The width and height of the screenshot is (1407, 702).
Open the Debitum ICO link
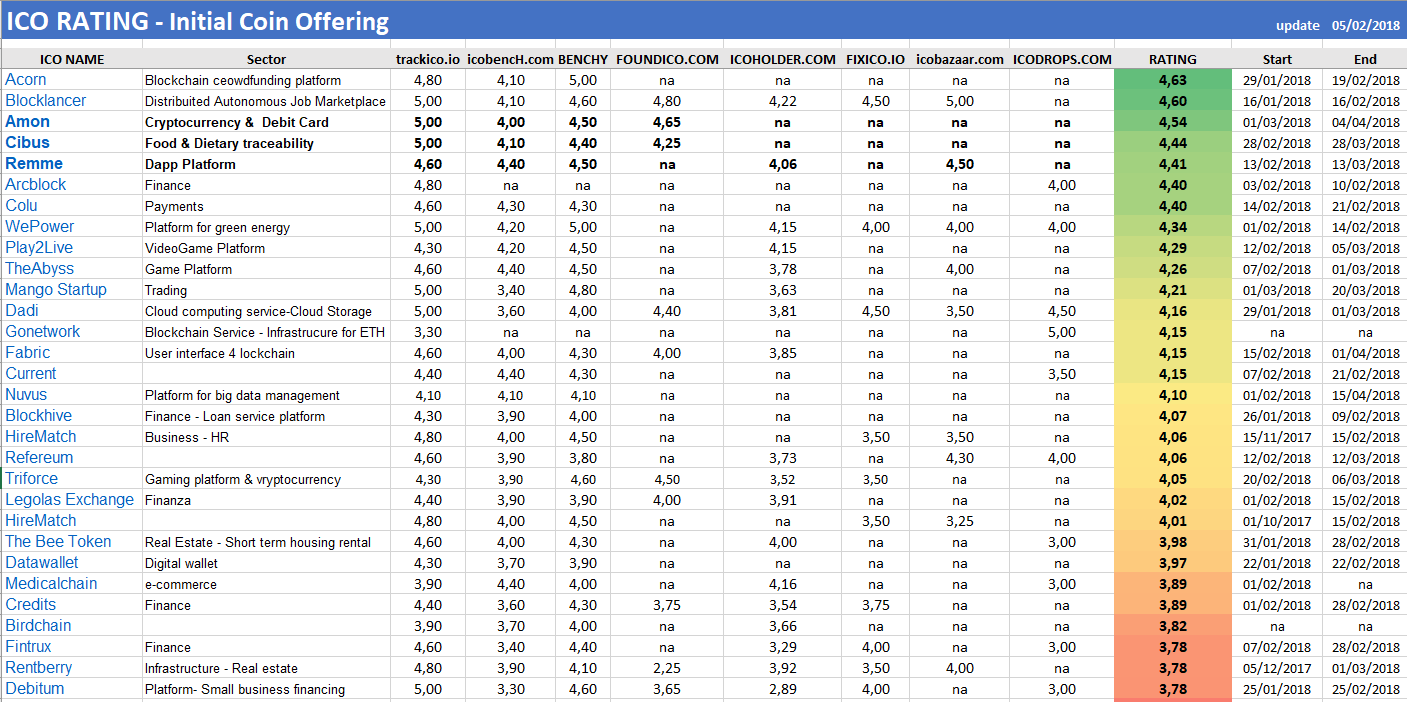pyautogui.click(x=35, y=689)
